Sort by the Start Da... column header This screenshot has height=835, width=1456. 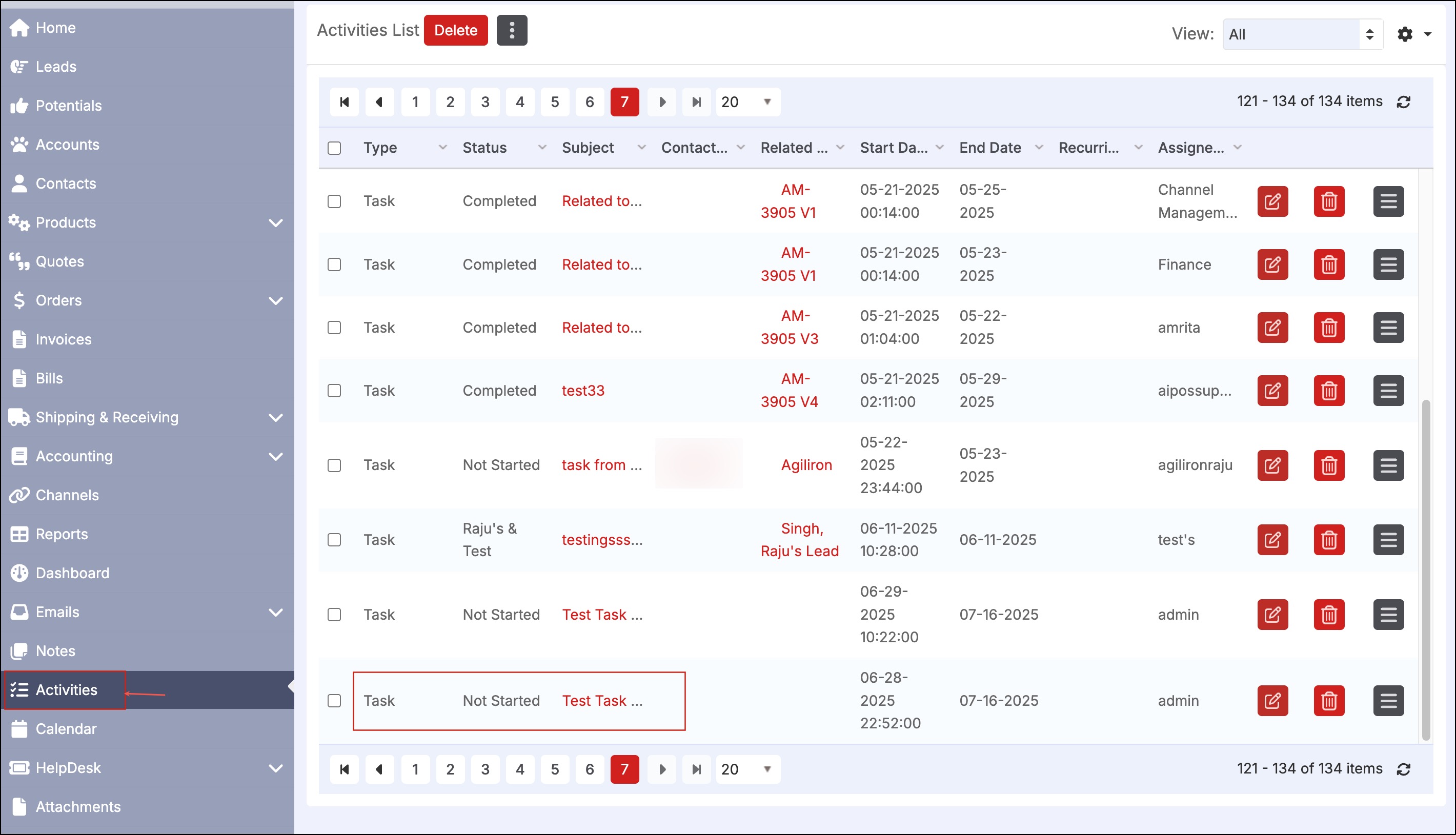[x=894, y=148]
